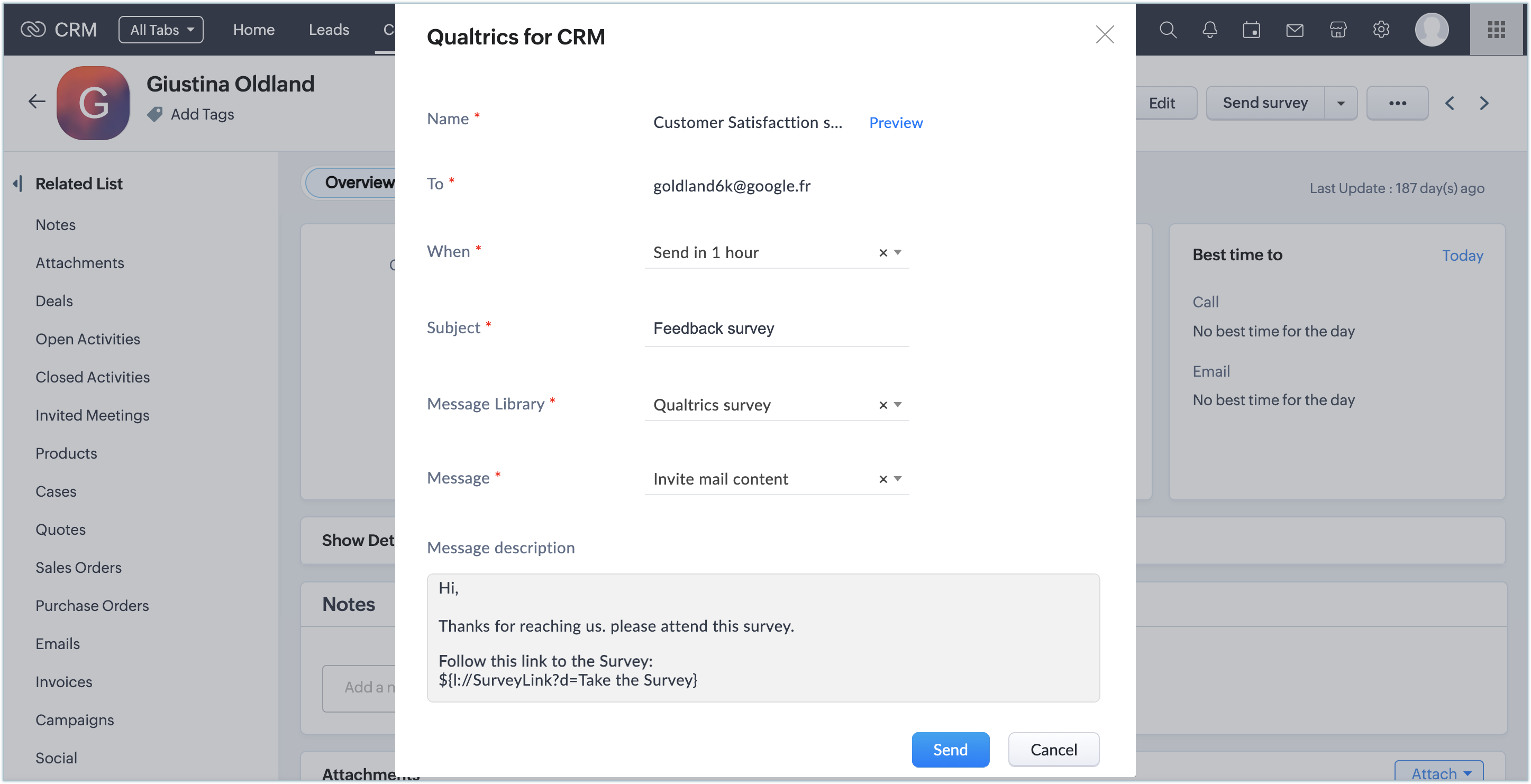This screenshot has width=1531, height=784.
Task: Open the marketplace store icon
Action: 1338,30
